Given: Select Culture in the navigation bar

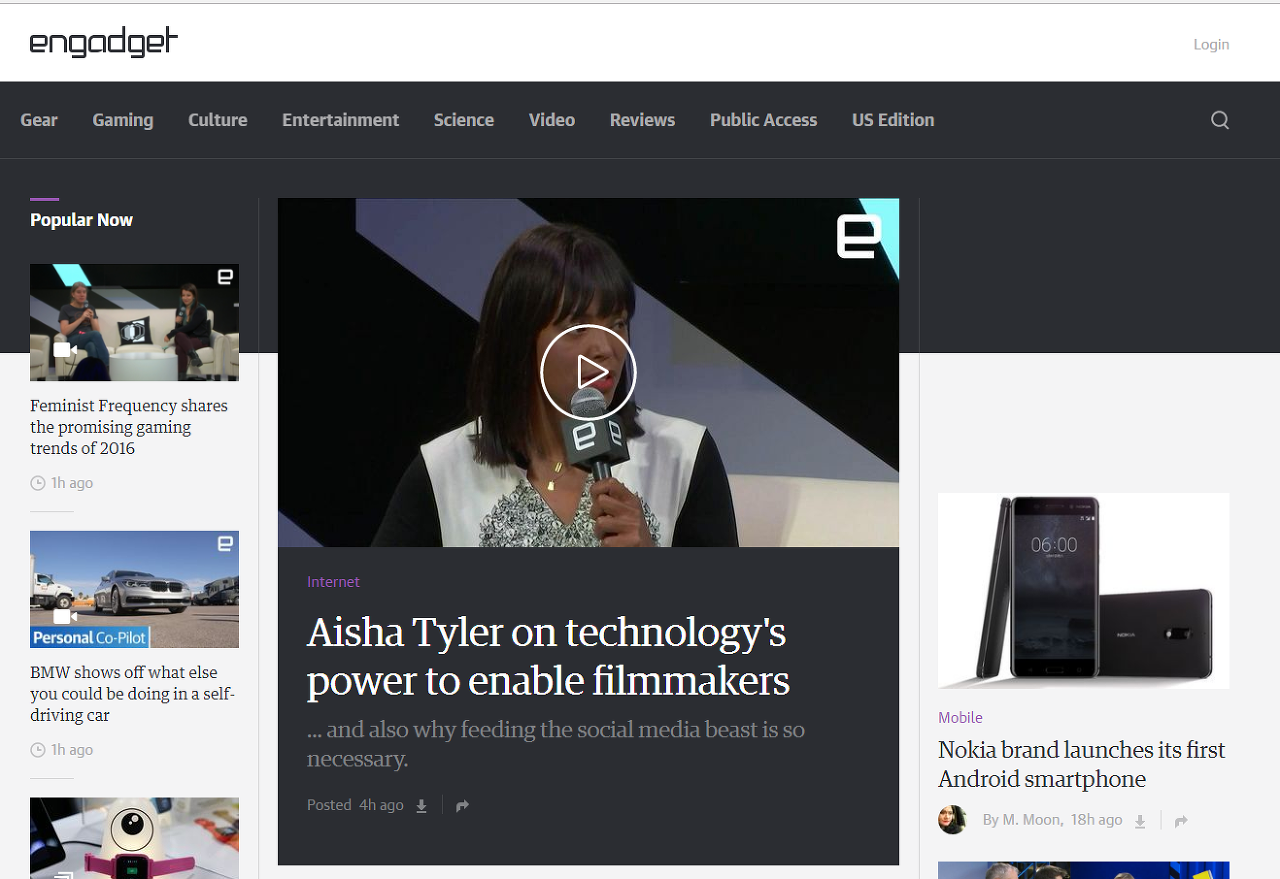Looking at the screenshot, I should pos(218,120).
